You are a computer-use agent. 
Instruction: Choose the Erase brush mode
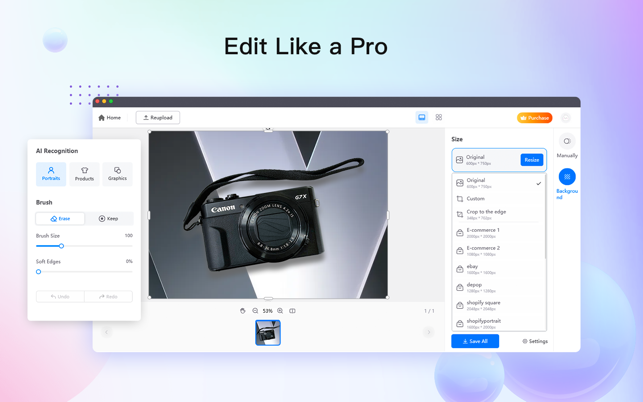pyautogui.click(x=60, y=219)
